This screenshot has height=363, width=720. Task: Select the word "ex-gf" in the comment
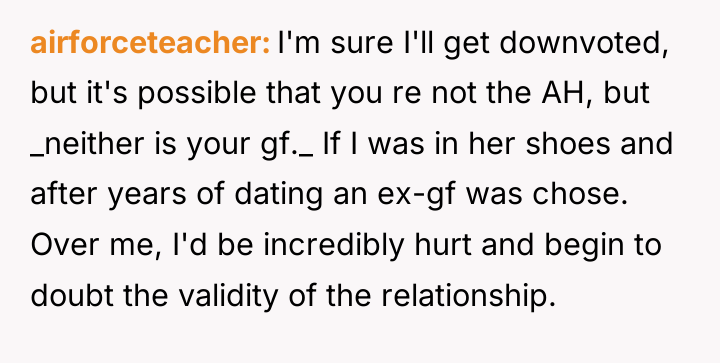[416, 195]
